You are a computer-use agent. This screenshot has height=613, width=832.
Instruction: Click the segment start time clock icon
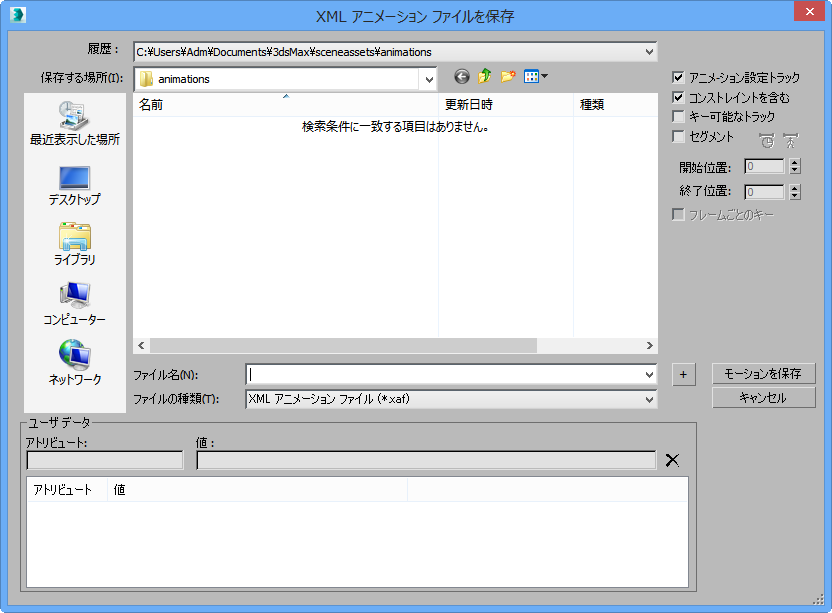click(x=767, y=141)
